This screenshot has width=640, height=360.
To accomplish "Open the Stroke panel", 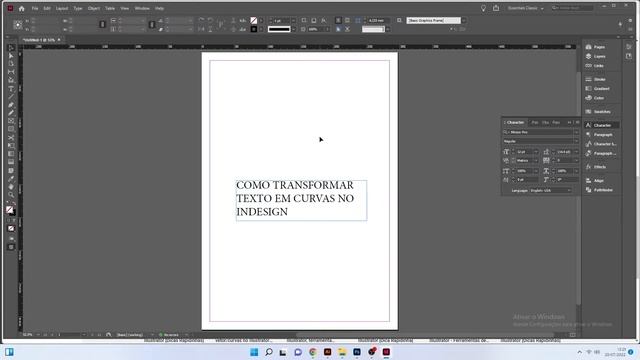I will click(599, 79).
